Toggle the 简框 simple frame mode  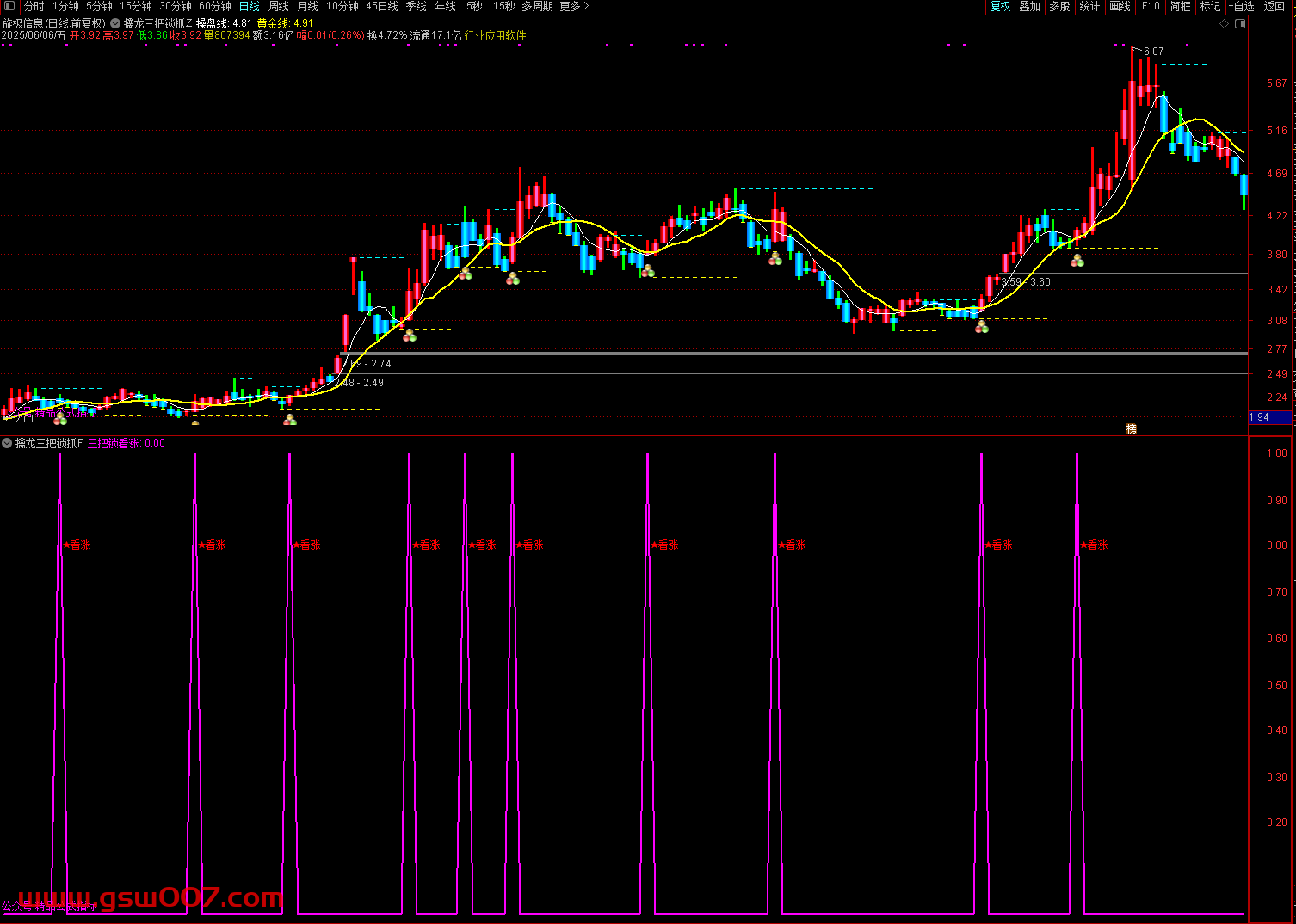[1181, 6]
